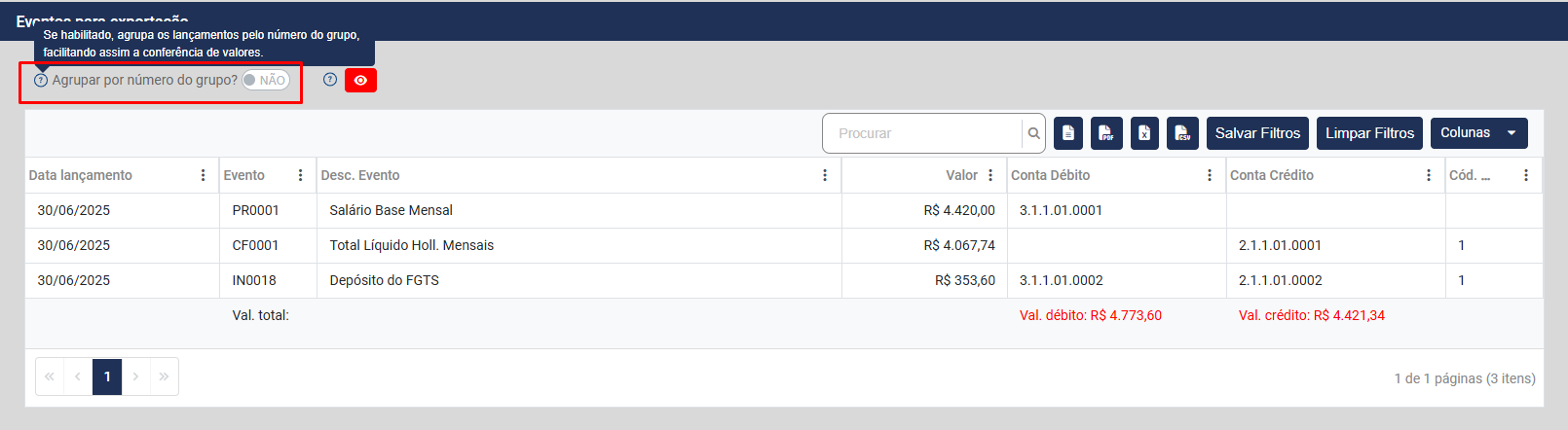Open Conta Crédito column menu
This screenshot has width=1568, height=430.
click(x=1429, y=175)
